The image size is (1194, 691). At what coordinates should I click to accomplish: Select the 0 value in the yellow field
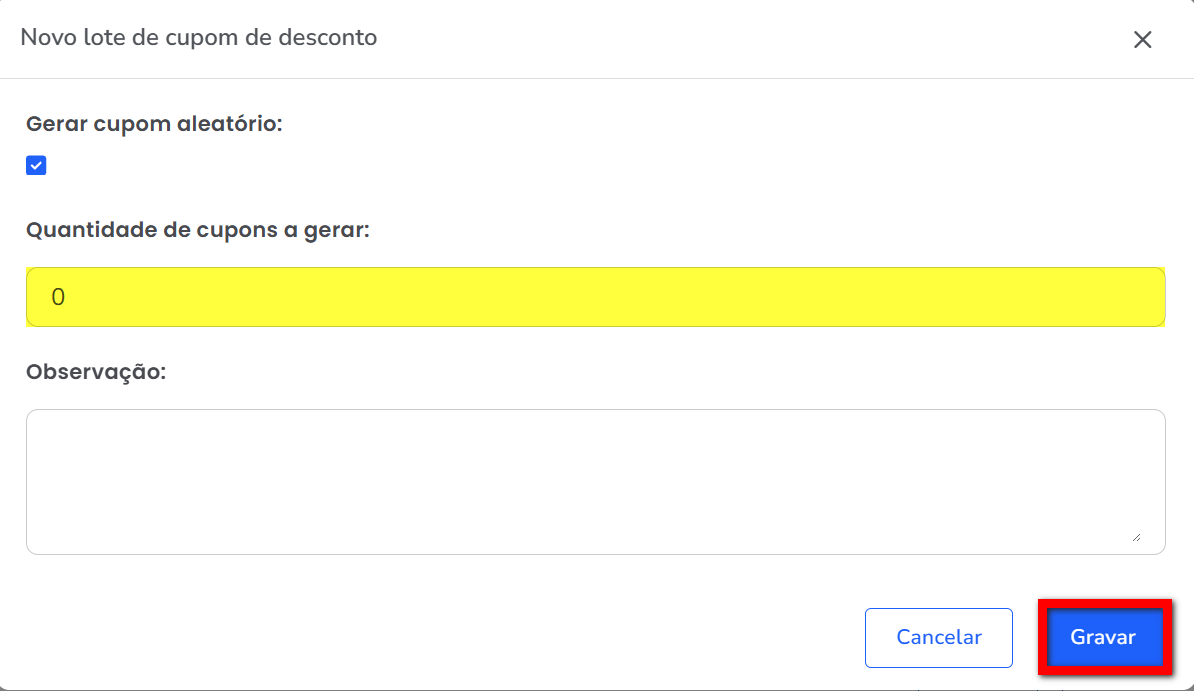click(x=58, y=297)
